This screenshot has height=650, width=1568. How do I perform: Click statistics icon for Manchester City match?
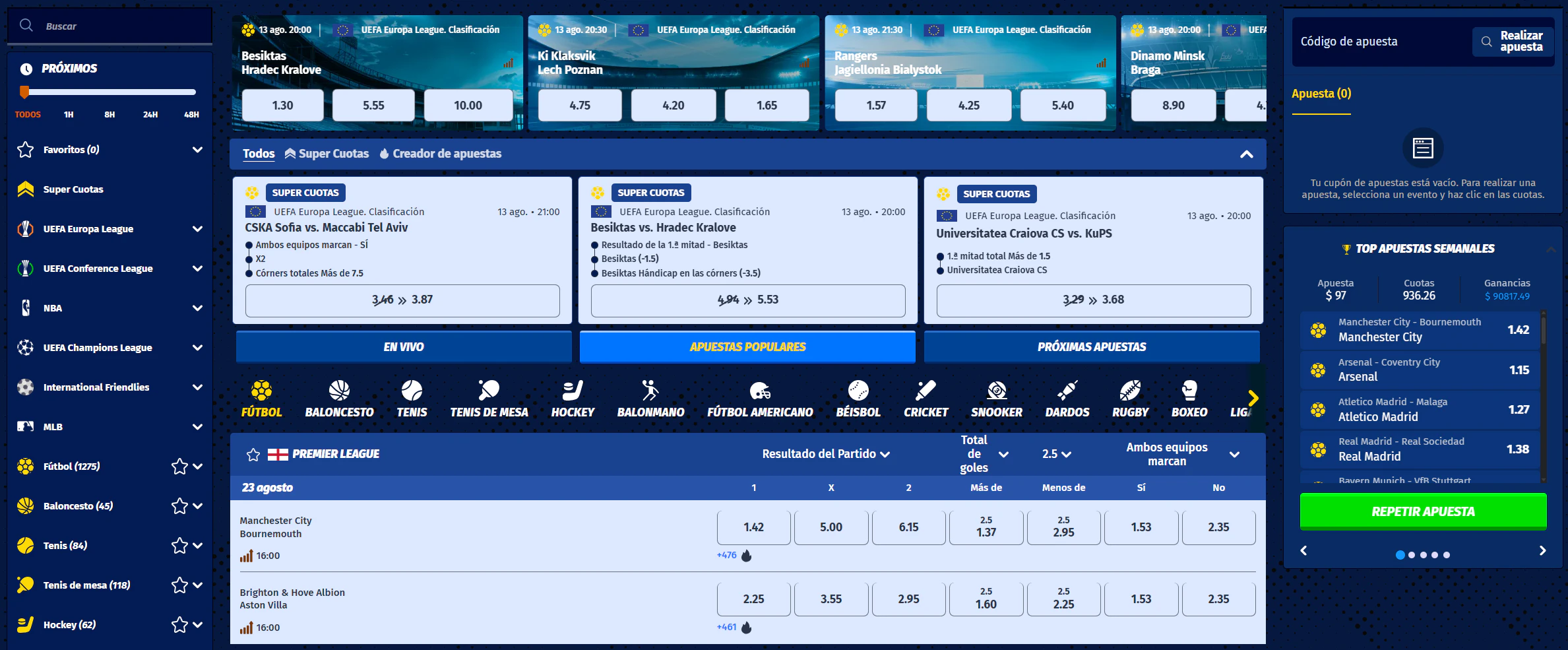[246, 556]
